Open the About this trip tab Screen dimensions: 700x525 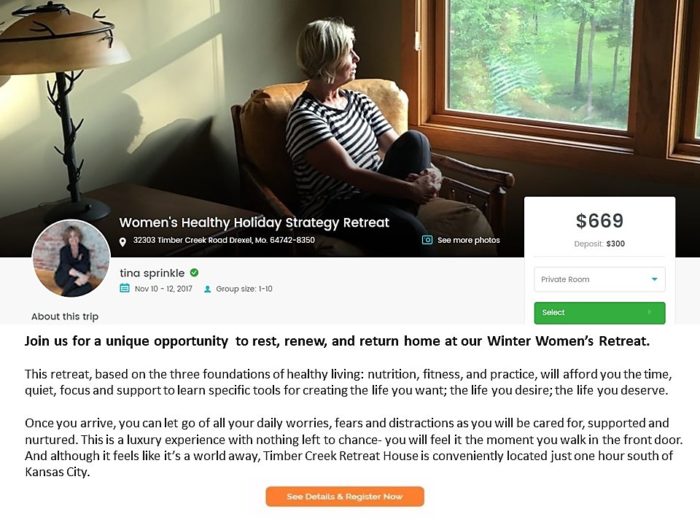coord(65,317)
